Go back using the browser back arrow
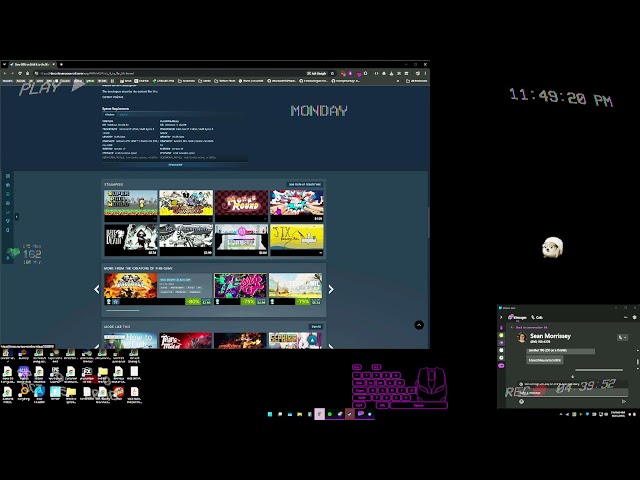This screenshot has width=640, height=480. [5, 73]
